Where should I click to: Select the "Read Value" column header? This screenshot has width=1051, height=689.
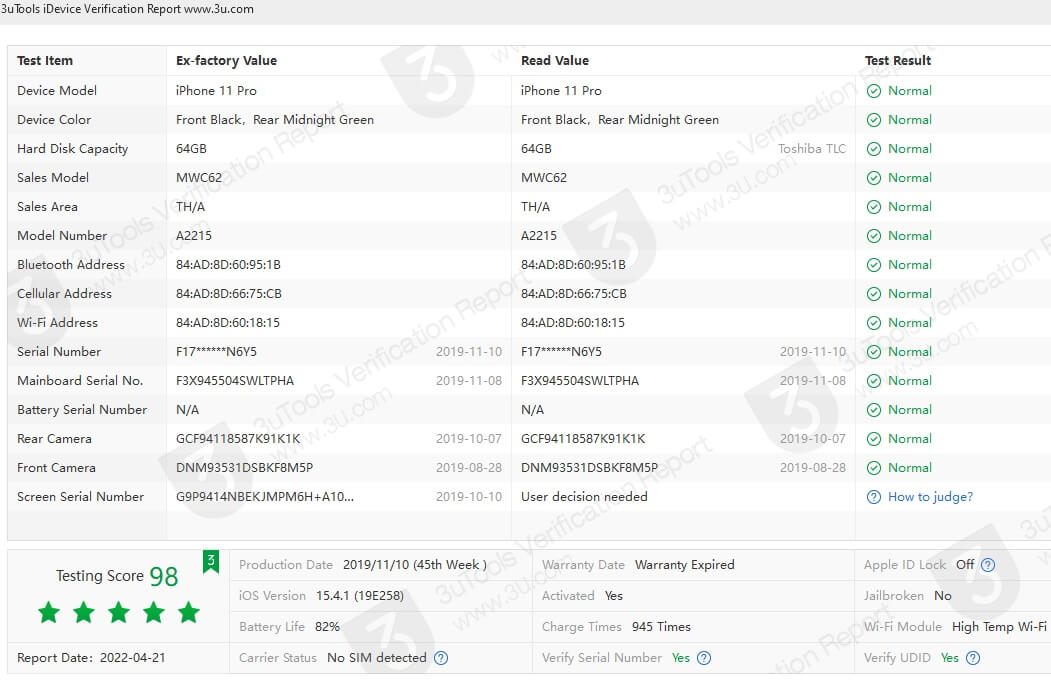[555, 60]
